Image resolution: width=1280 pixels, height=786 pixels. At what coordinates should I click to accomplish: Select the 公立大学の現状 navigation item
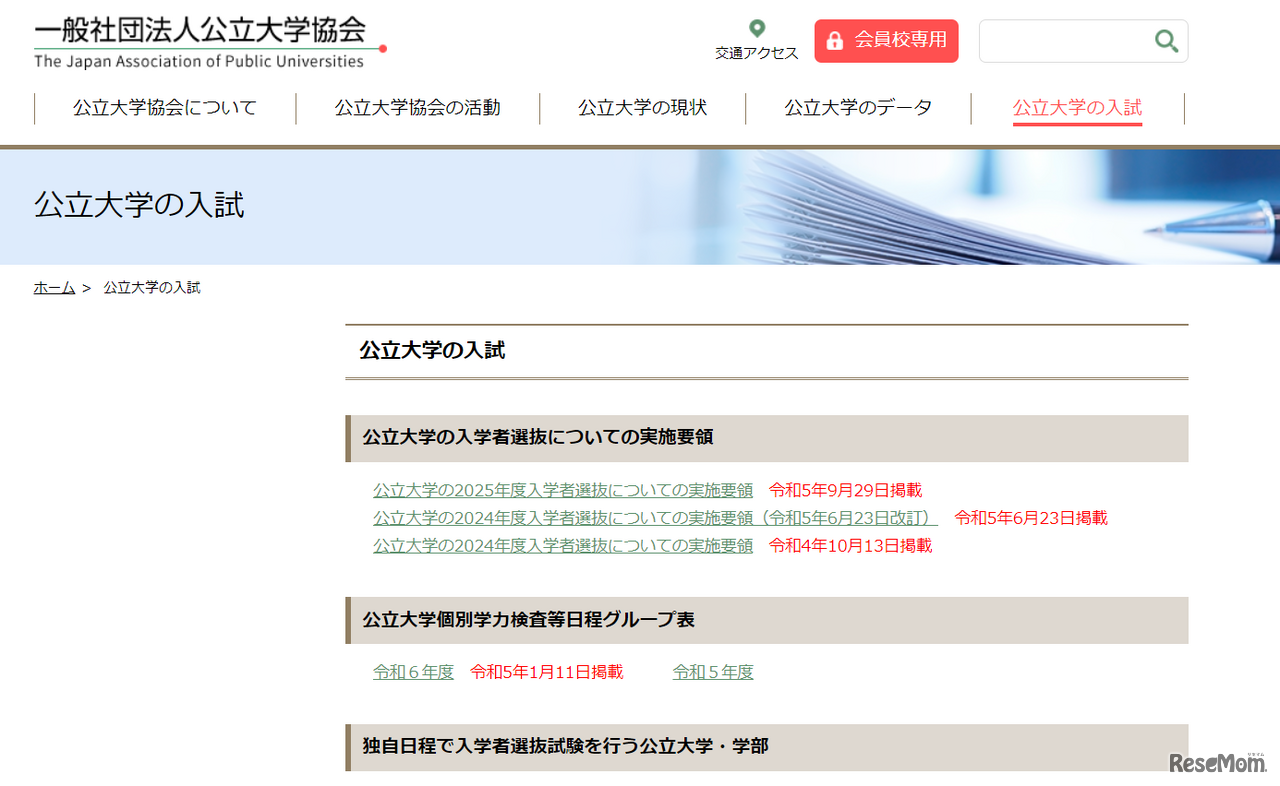(x=641, y=108)
